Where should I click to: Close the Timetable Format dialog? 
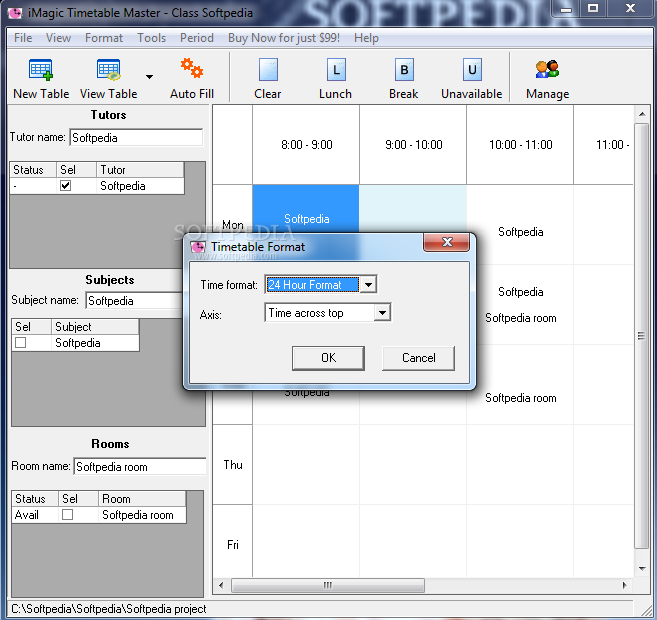click(447, 242)
